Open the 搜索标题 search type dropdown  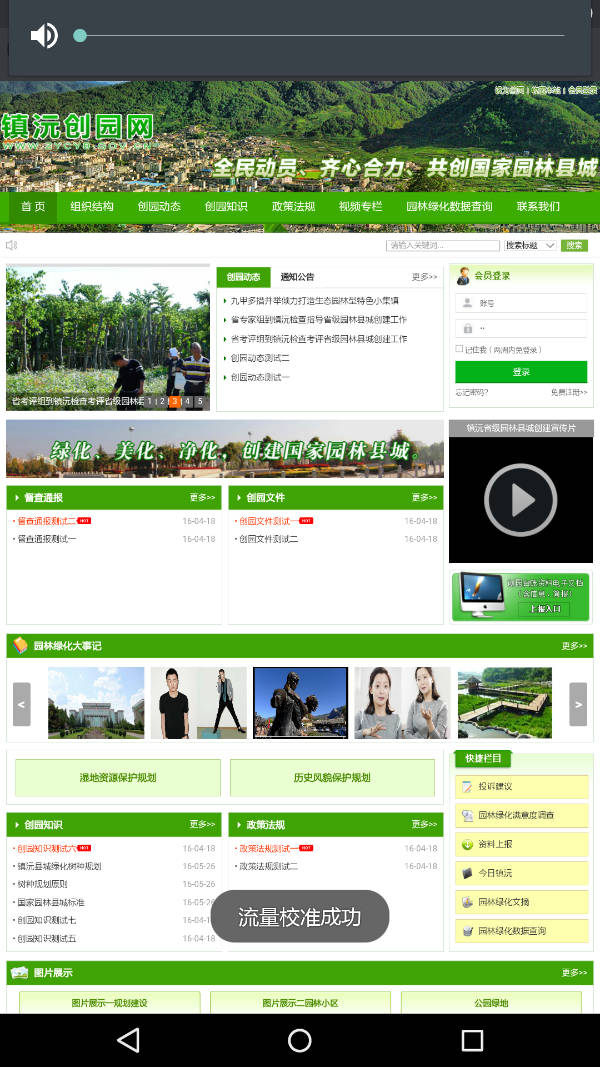[x=528, y=246]
